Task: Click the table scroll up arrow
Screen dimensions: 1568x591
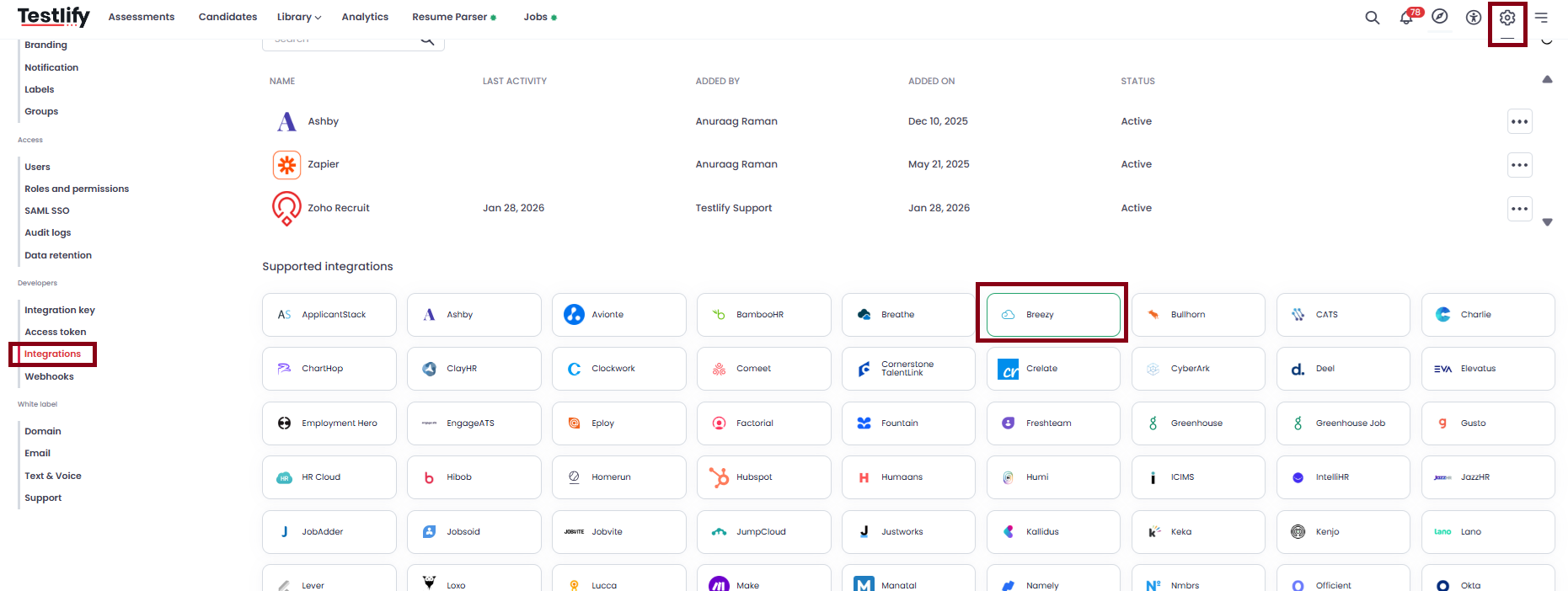Action: (1547, 79)
